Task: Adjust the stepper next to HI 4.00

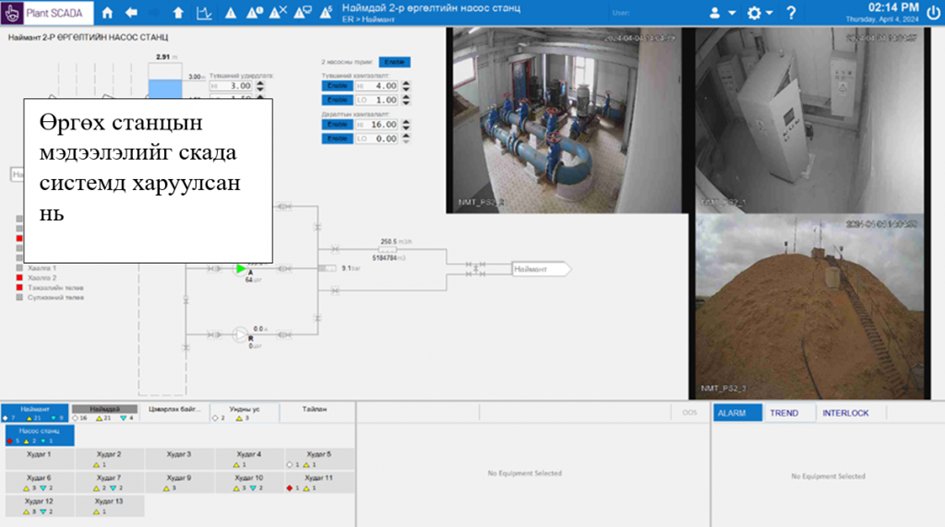Action: point(406,86)
